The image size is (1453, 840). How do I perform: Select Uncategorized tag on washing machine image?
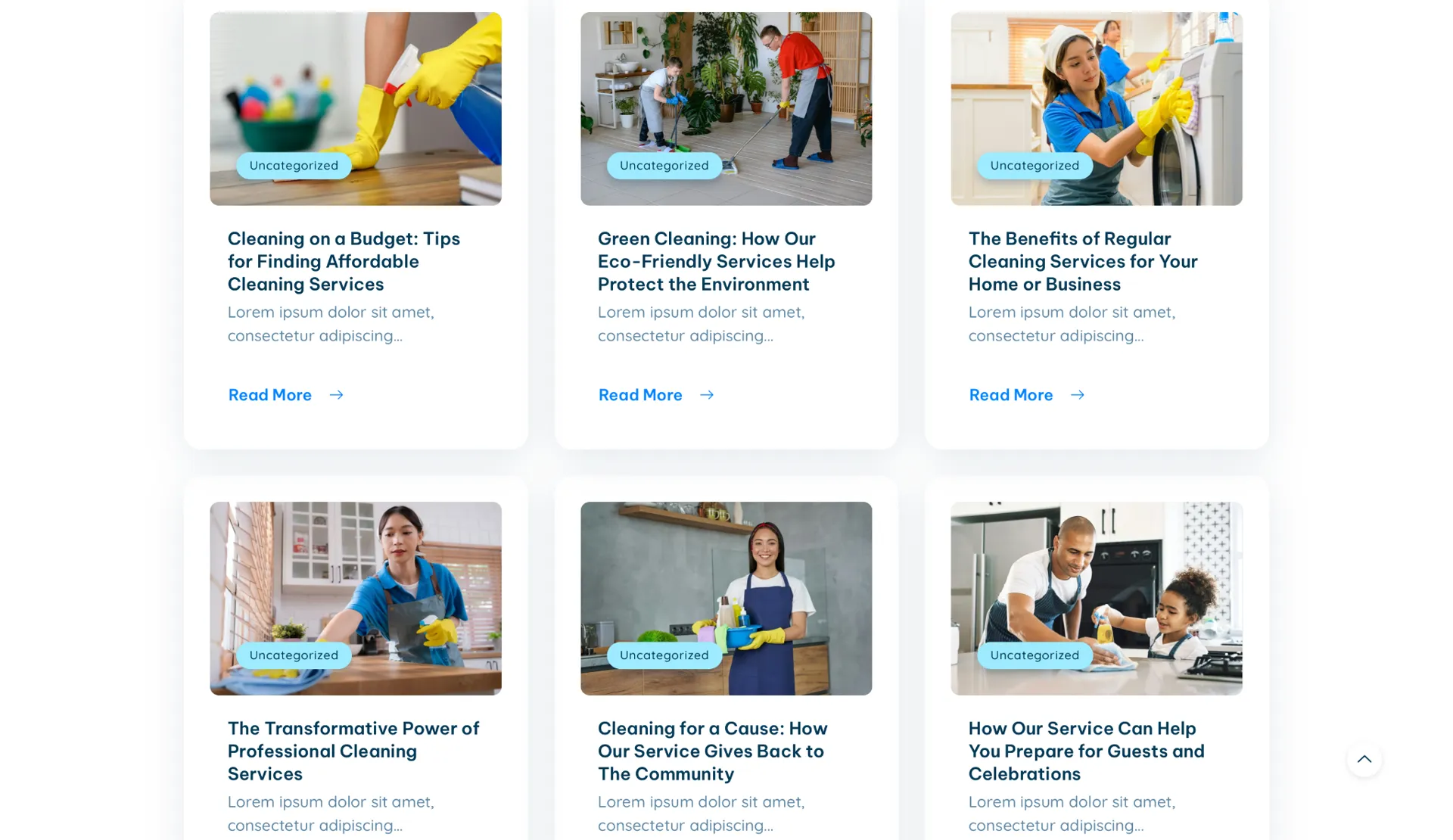tap(1035, 166)
